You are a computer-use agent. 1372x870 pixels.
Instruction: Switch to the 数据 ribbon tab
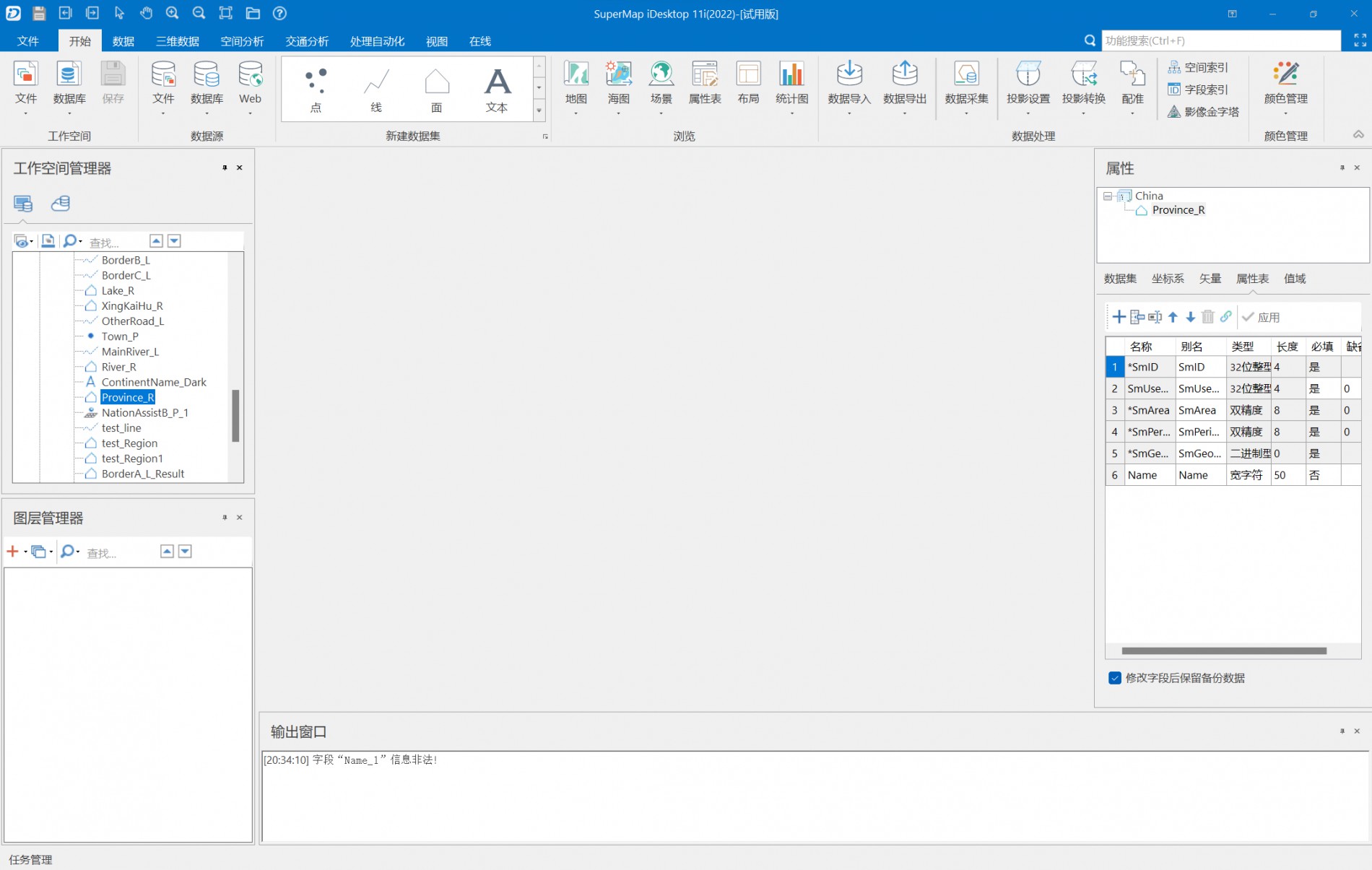(x=123, y=41)
